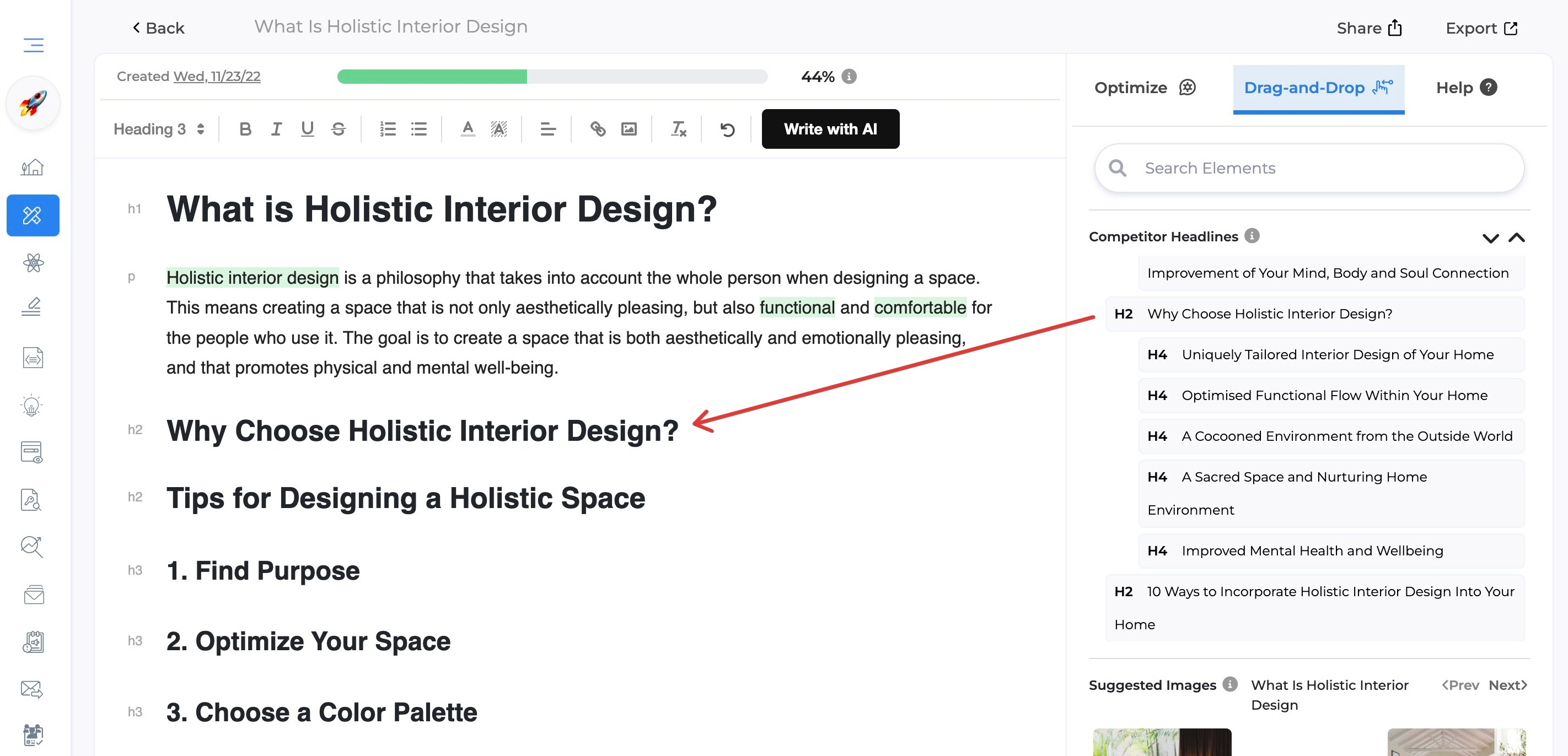
Task: Select the highlighted pencil-ruler editor sidebar icon
Action: point(33,215)
